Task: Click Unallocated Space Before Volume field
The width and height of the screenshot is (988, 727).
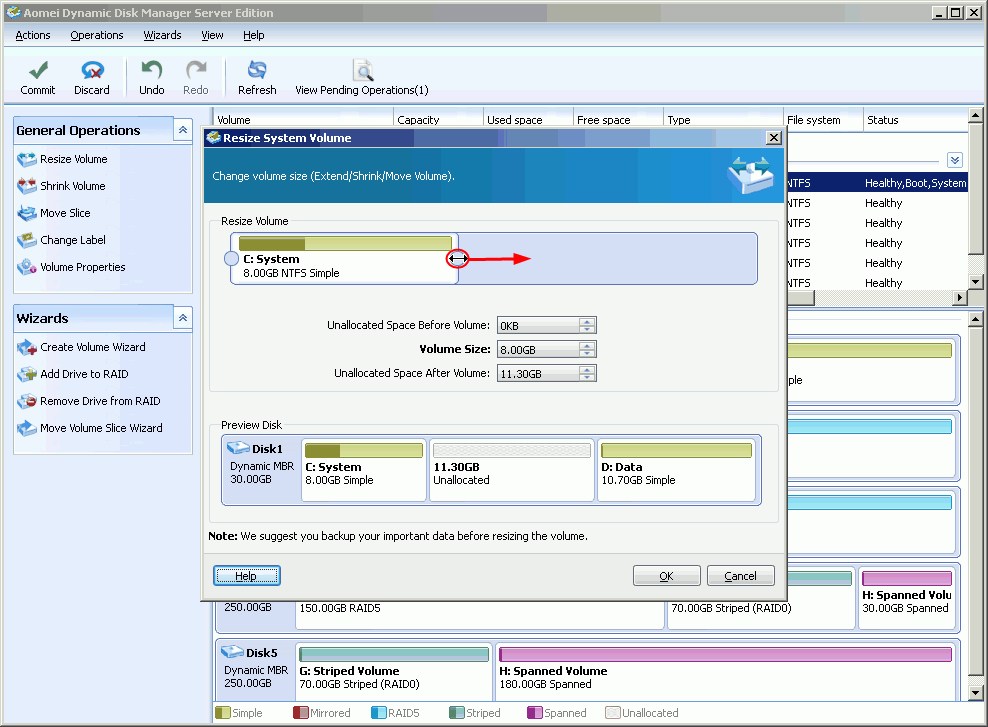Action: [x=539, y=326]
